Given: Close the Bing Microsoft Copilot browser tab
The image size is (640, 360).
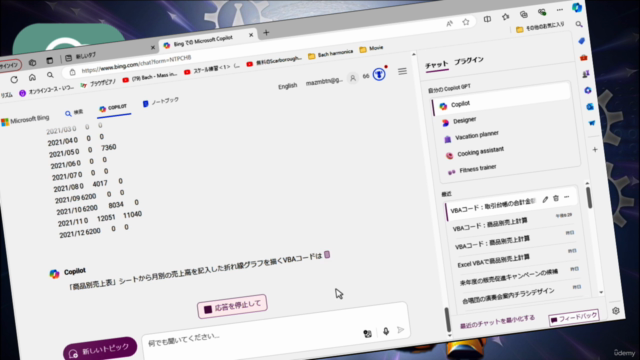Looking at the screenshot, I should pos(251,35).
